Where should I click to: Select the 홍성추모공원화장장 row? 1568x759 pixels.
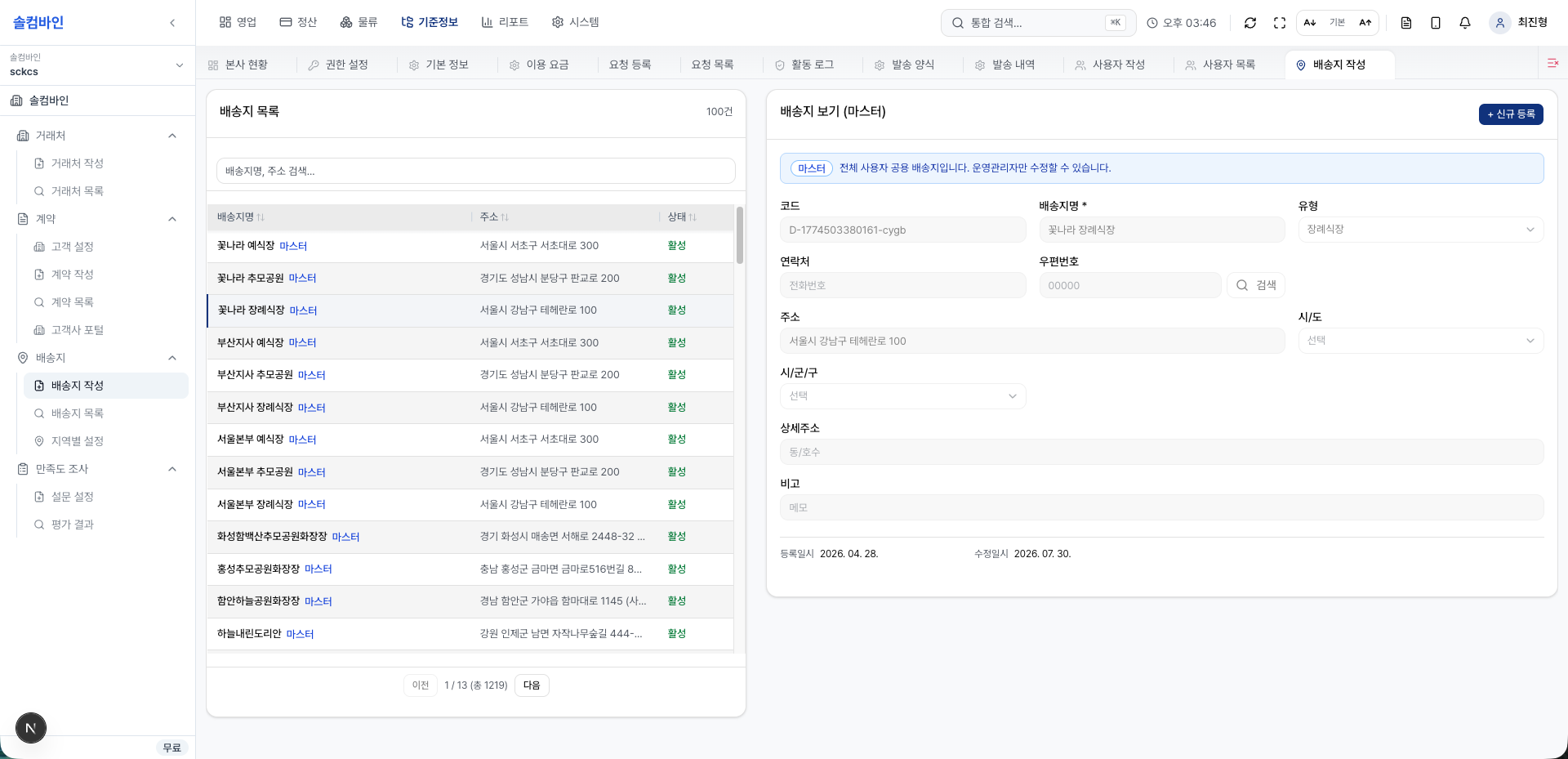(470, 569)
